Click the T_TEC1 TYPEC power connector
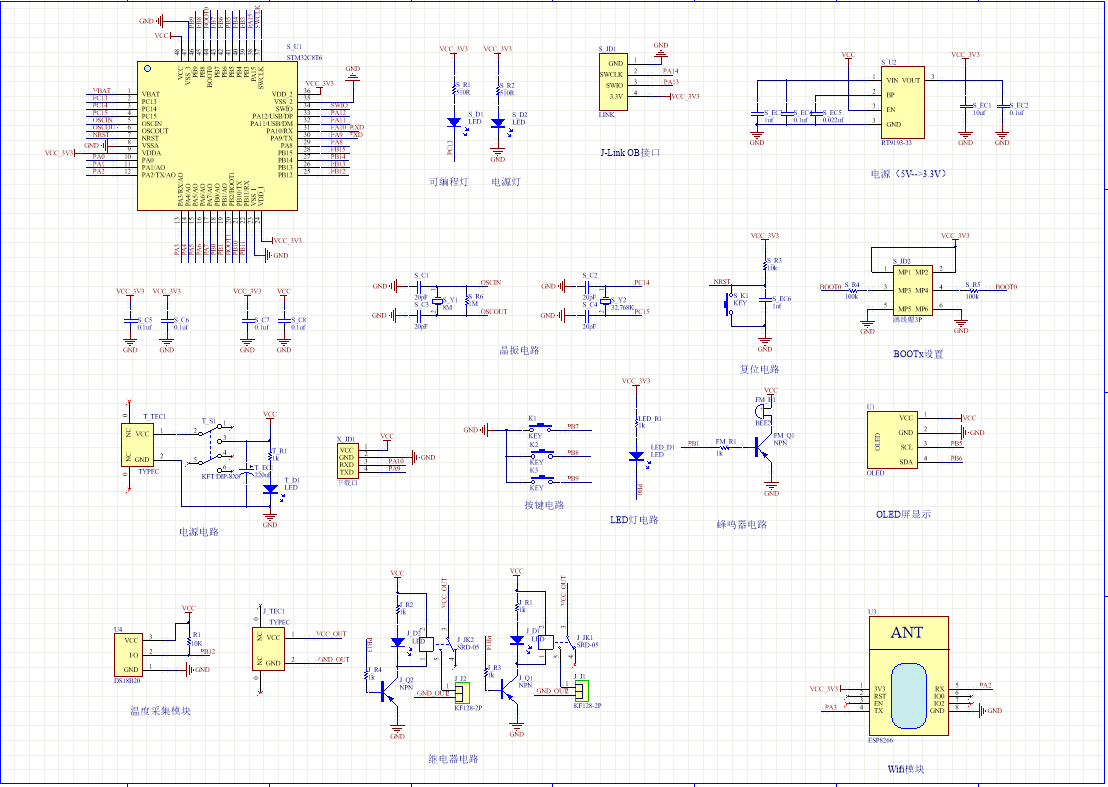1108x787 pixels. coord(140,446)
